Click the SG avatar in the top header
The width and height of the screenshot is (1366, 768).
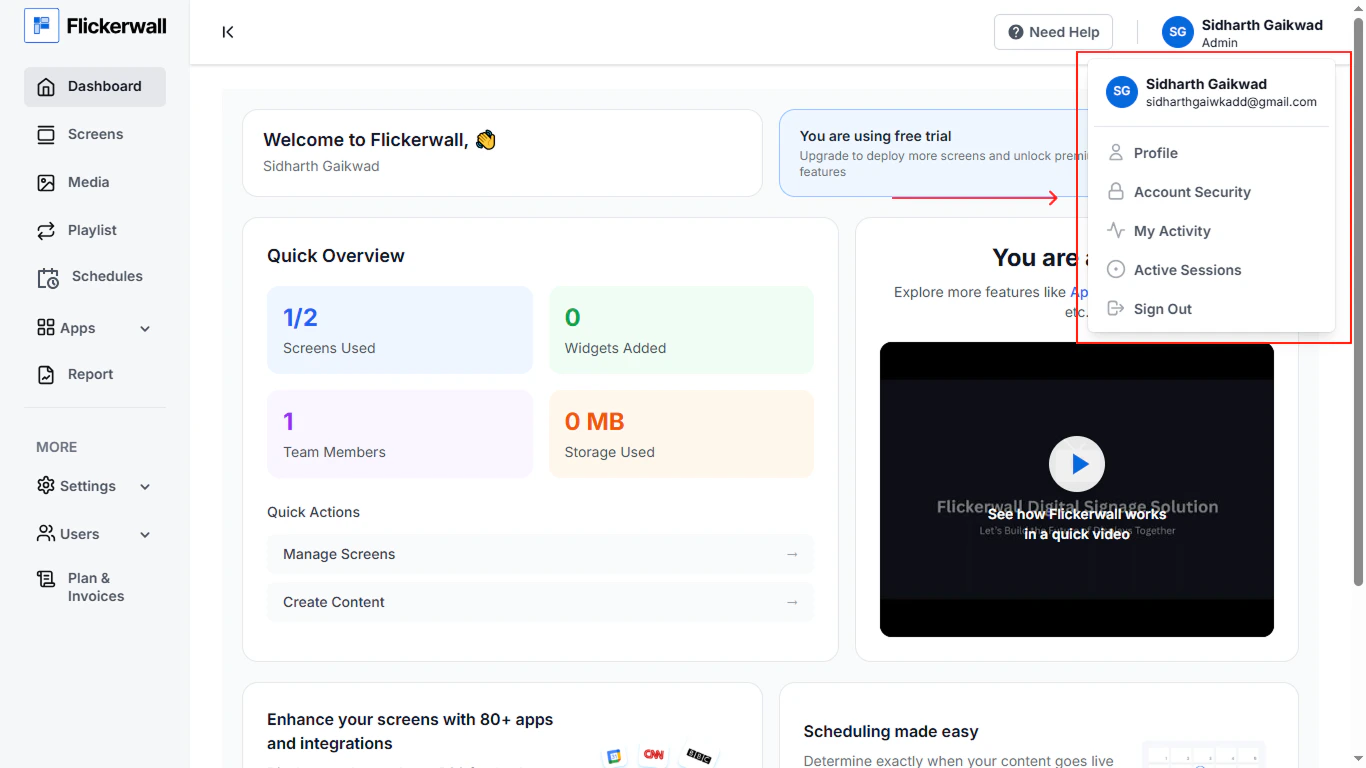click(x=1178, y=32)
